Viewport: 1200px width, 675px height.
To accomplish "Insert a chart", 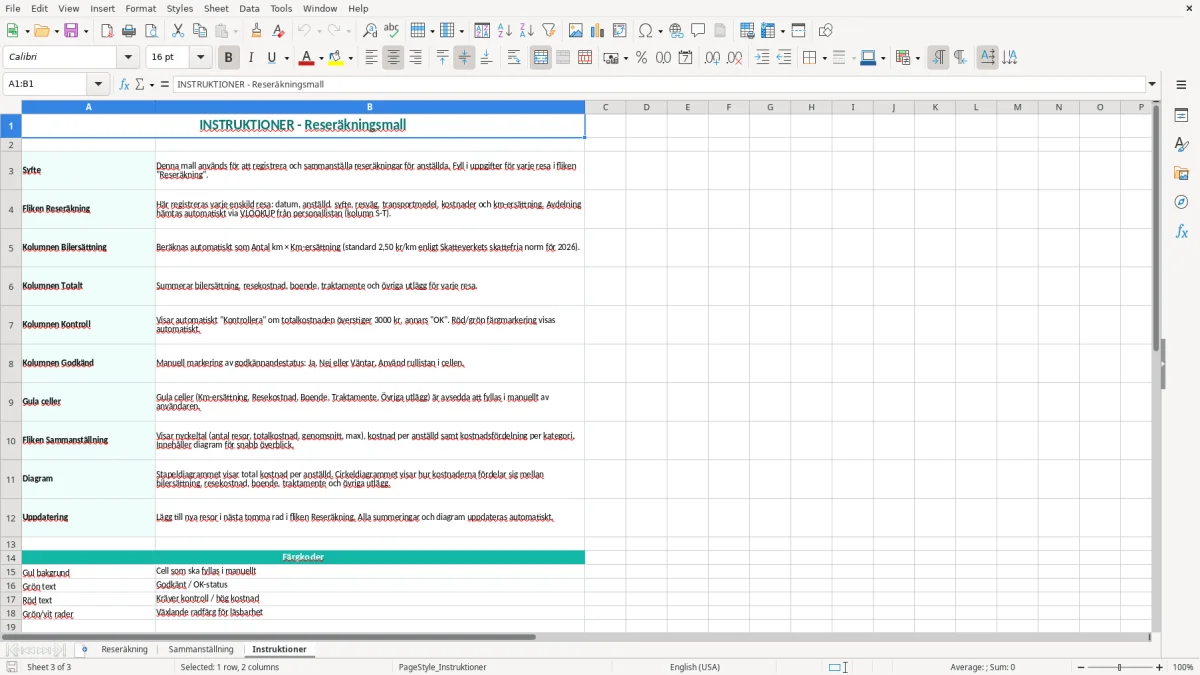I will point(598,31).
